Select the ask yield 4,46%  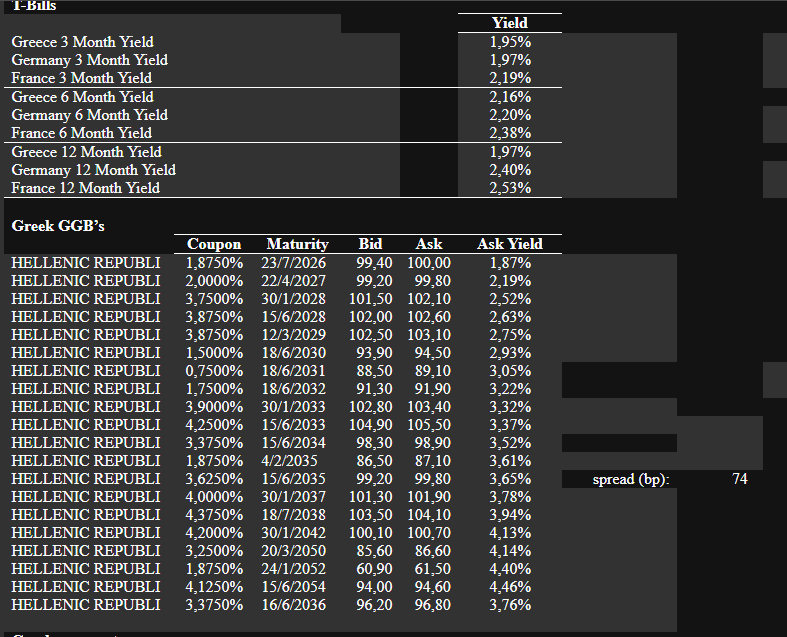(510, 587)
